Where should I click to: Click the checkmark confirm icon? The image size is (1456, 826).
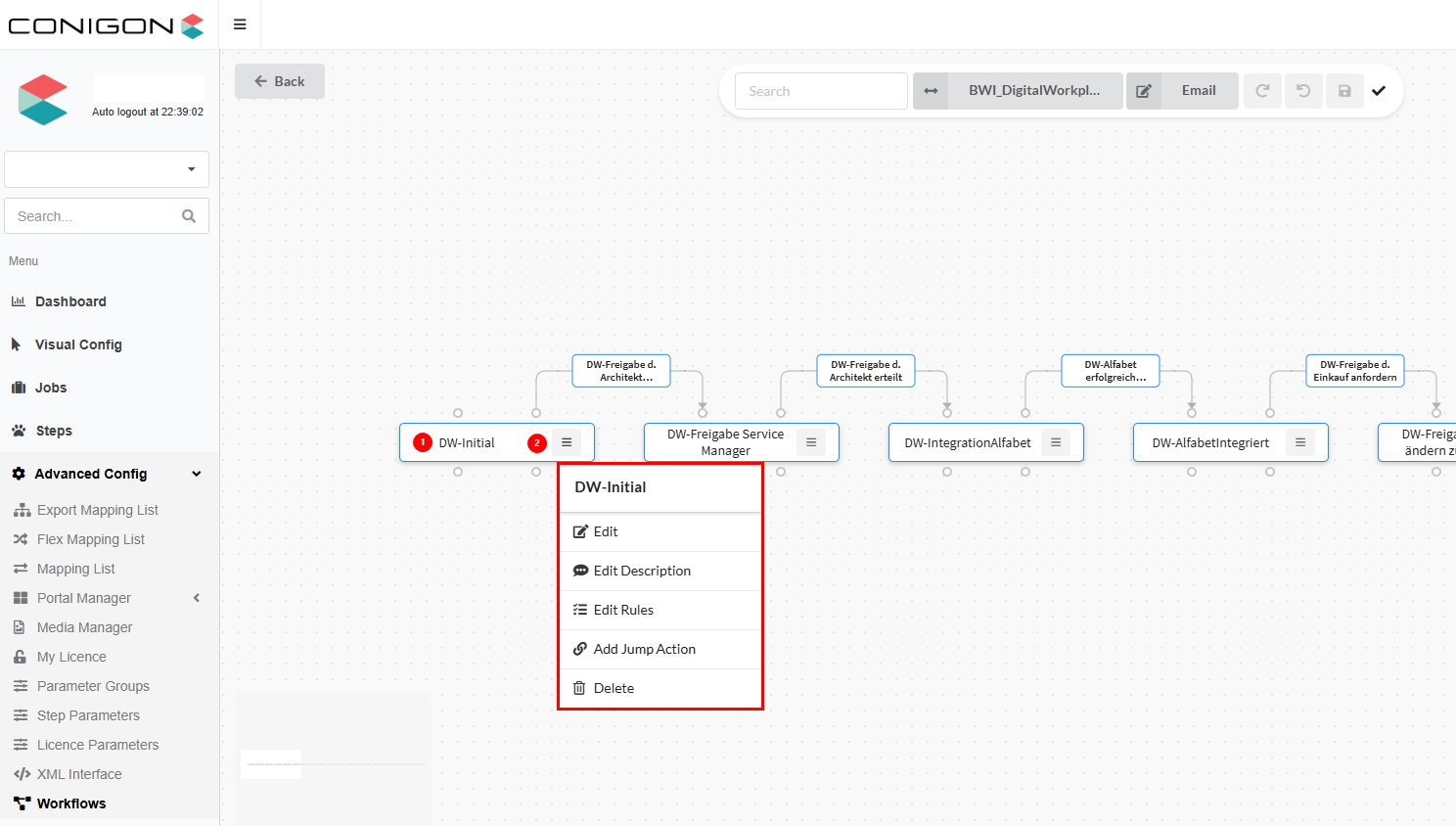(x=1379, y=91)
